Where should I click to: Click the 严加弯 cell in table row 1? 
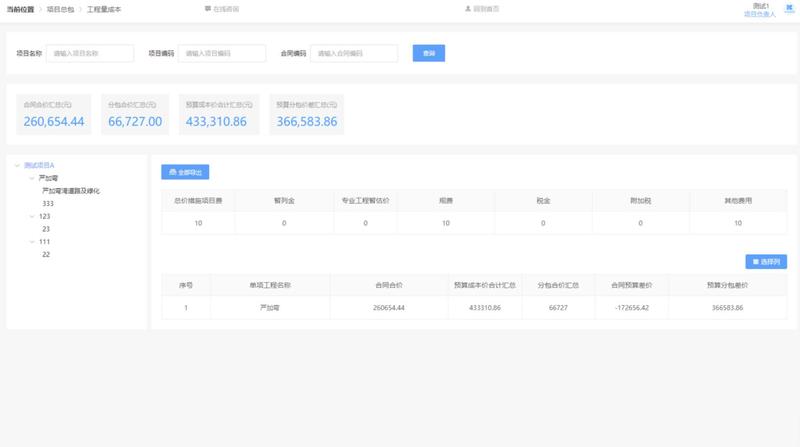270,308
